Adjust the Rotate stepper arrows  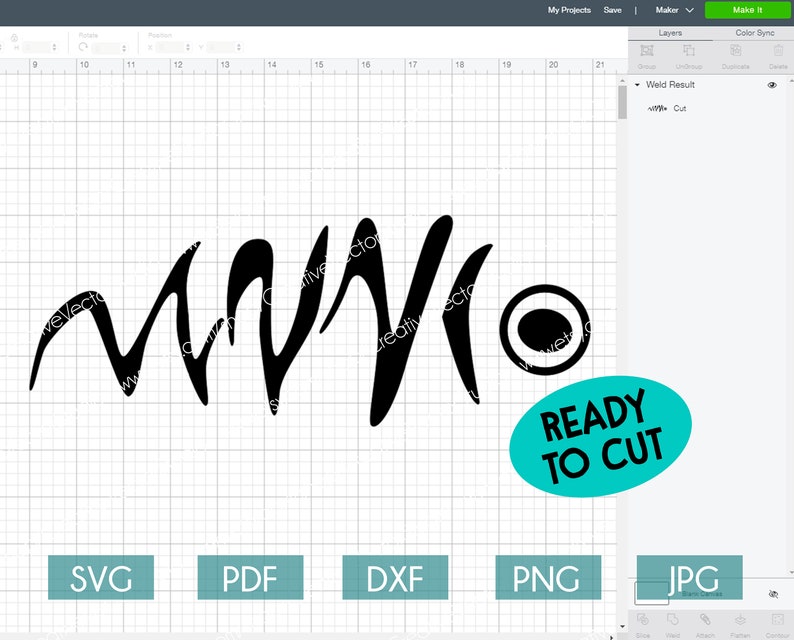coord(124,48)
